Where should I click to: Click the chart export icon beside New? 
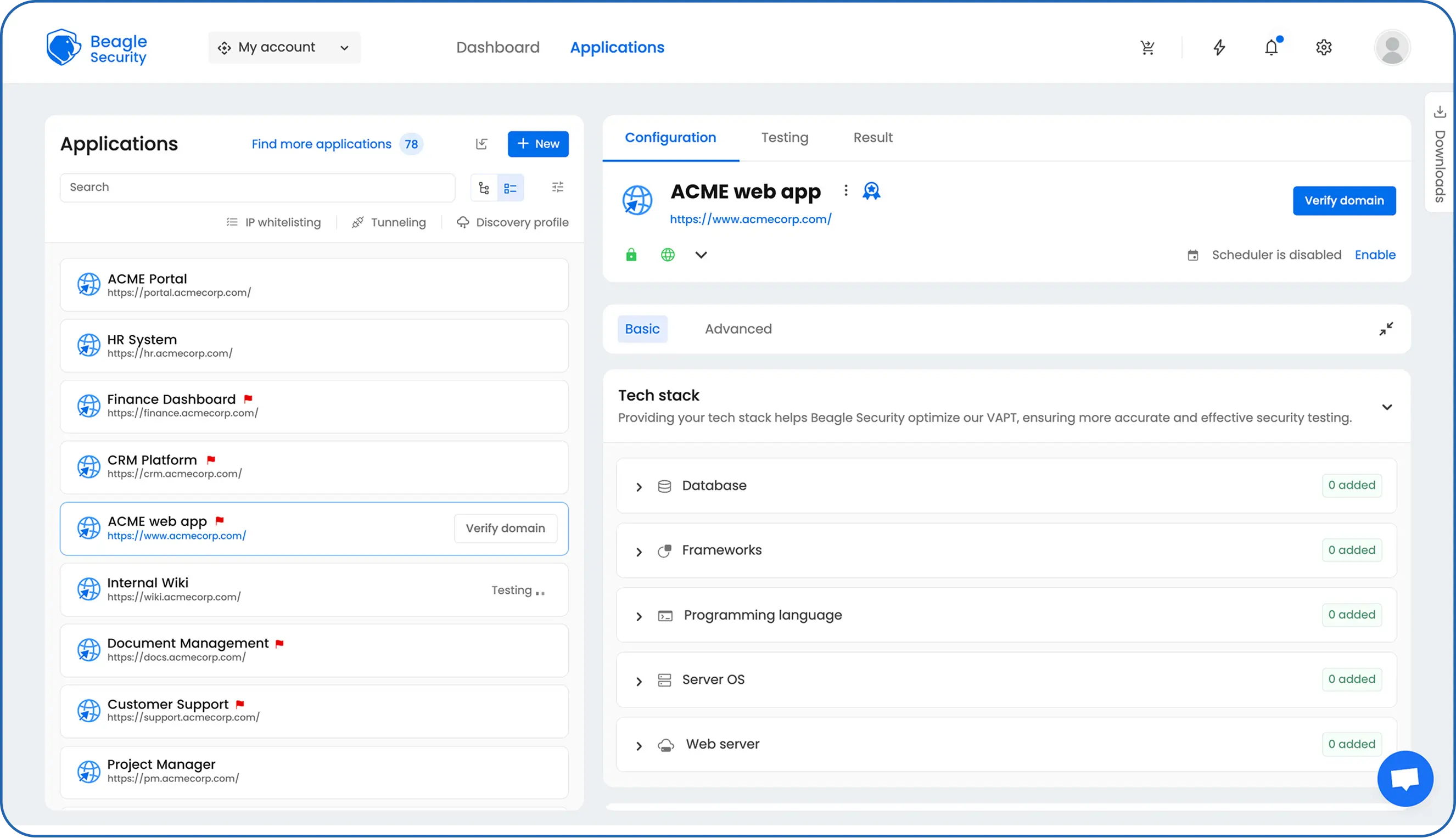[482, 144]
